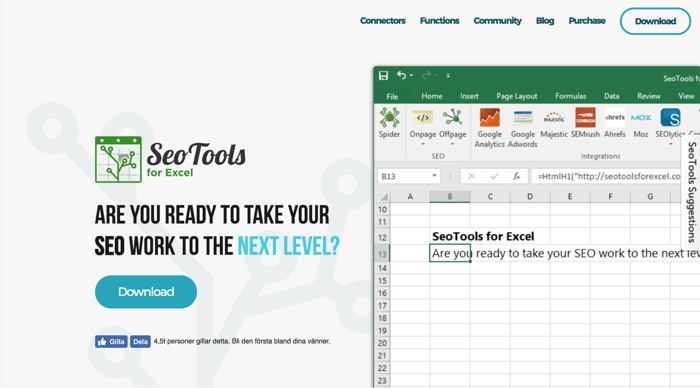Image resolution: width=700 pixels, height=388 pixels.
Task: Open the Name Box dropdown arrow
Action: coord(434,176)
